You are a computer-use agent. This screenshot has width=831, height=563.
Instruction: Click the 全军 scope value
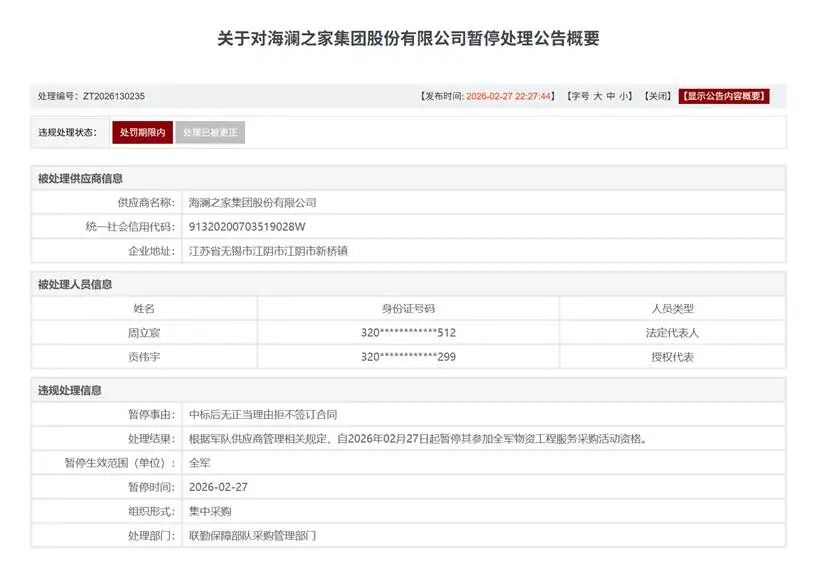199,463
